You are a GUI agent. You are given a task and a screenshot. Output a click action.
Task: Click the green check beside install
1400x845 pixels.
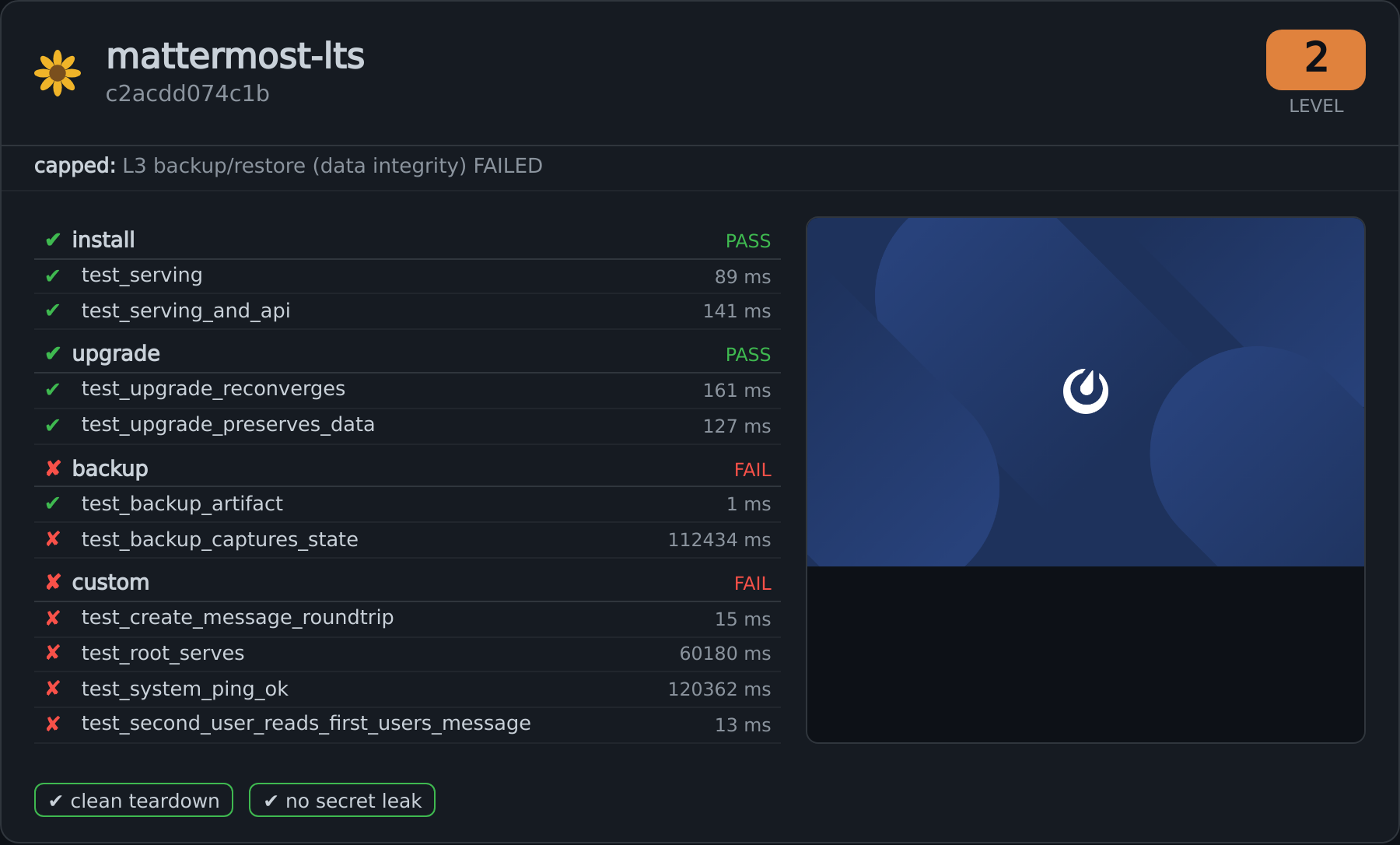pos(53,240)
